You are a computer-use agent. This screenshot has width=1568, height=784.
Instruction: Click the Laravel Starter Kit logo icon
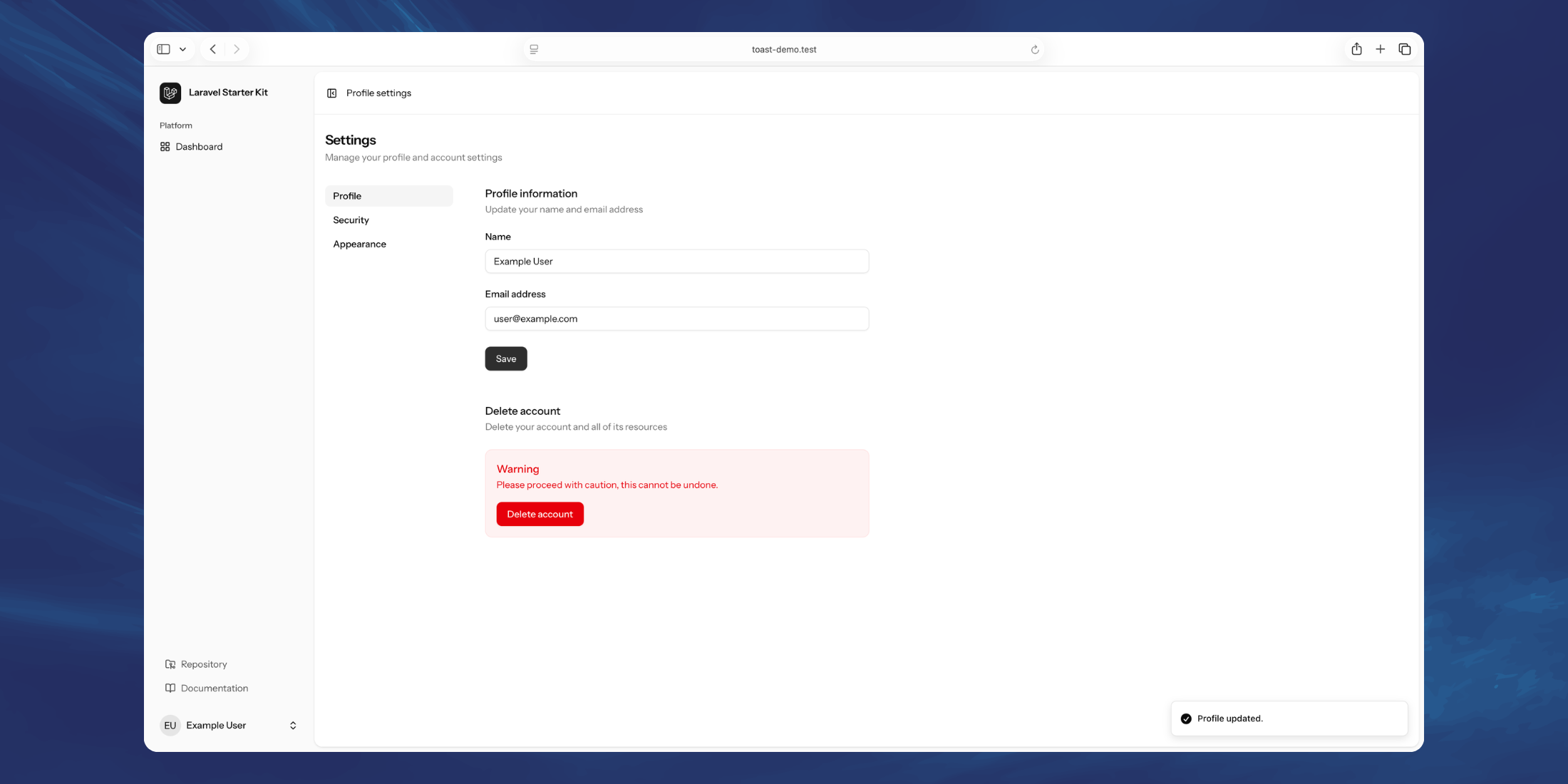click(170, 93)
